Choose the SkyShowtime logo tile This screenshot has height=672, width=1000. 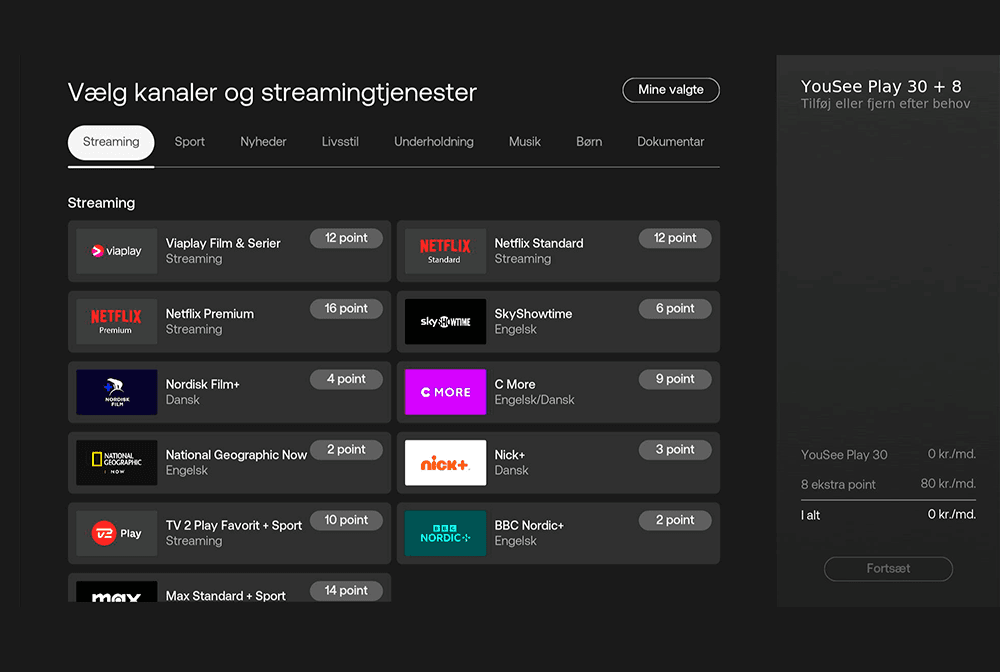(x=445, y=322)
